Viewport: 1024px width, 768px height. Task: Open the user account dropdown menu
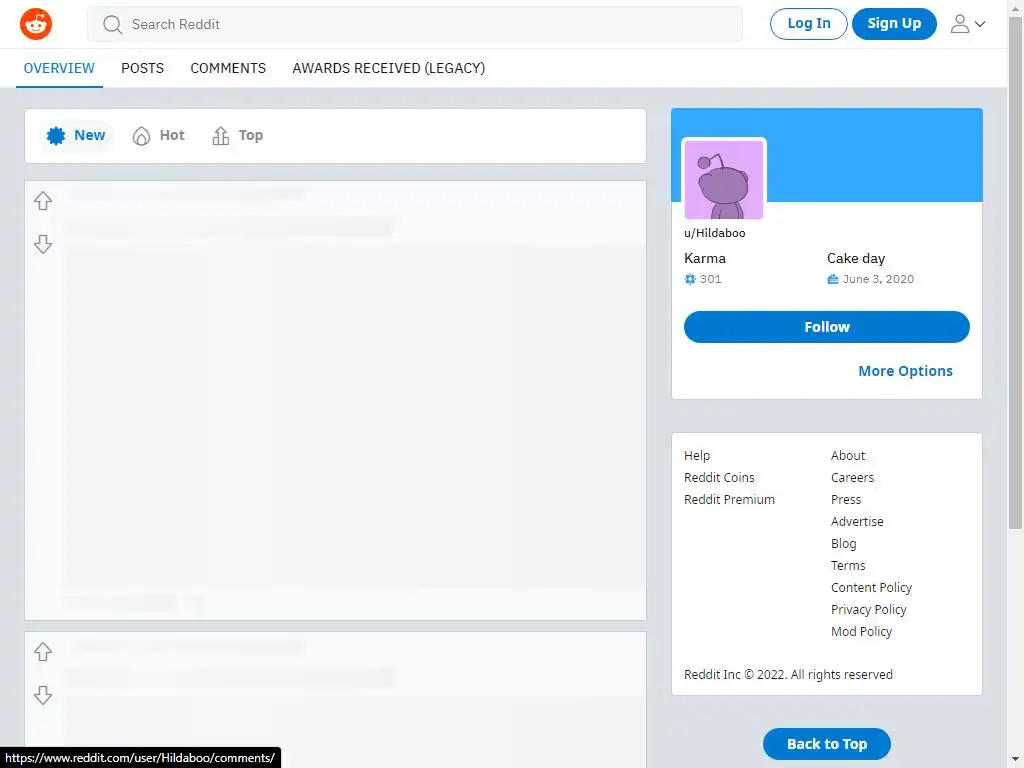(967, 24)
